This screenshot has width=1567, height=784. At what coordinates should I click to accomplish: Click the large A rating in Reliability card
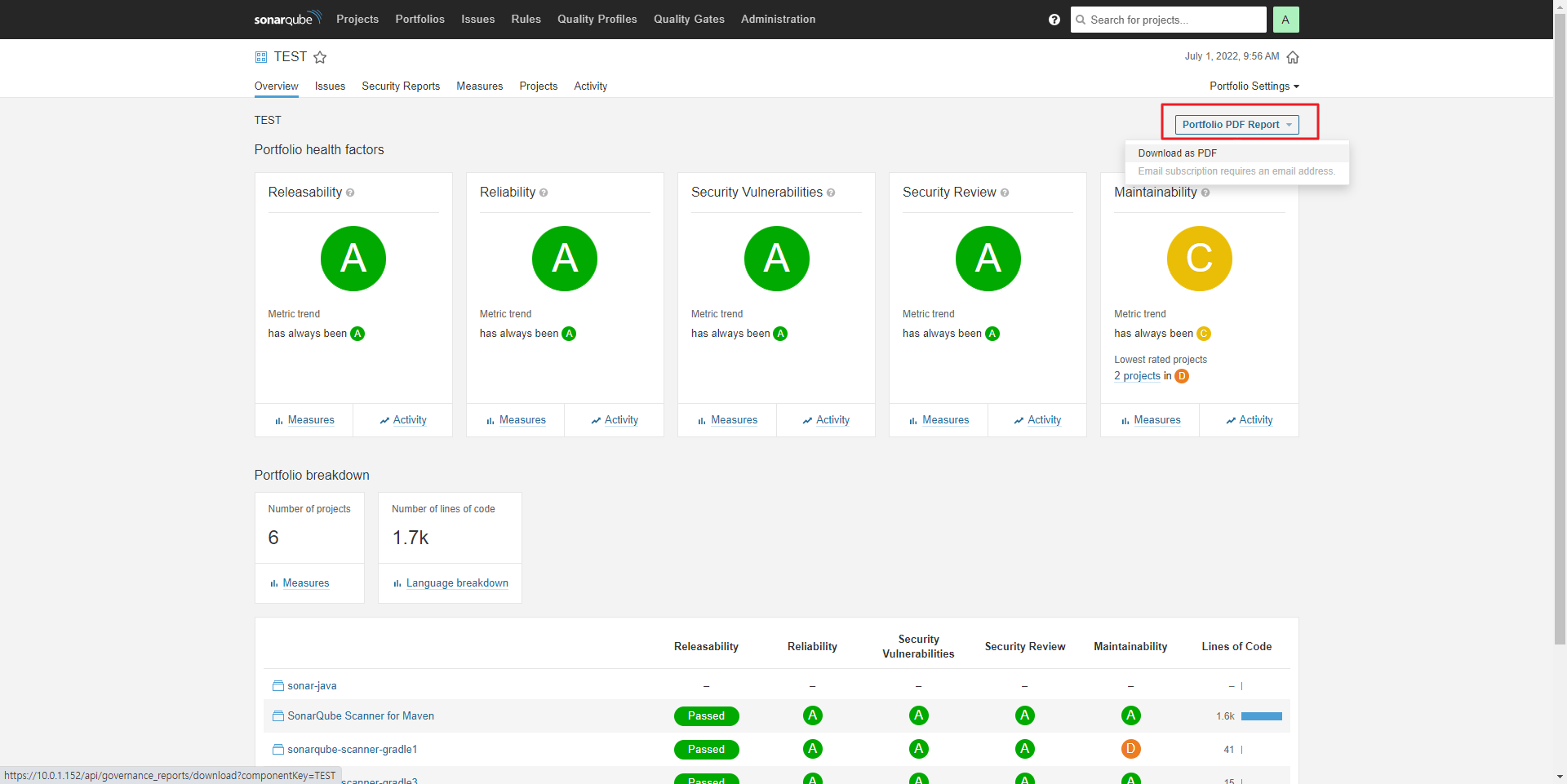[x=565, y=259]
